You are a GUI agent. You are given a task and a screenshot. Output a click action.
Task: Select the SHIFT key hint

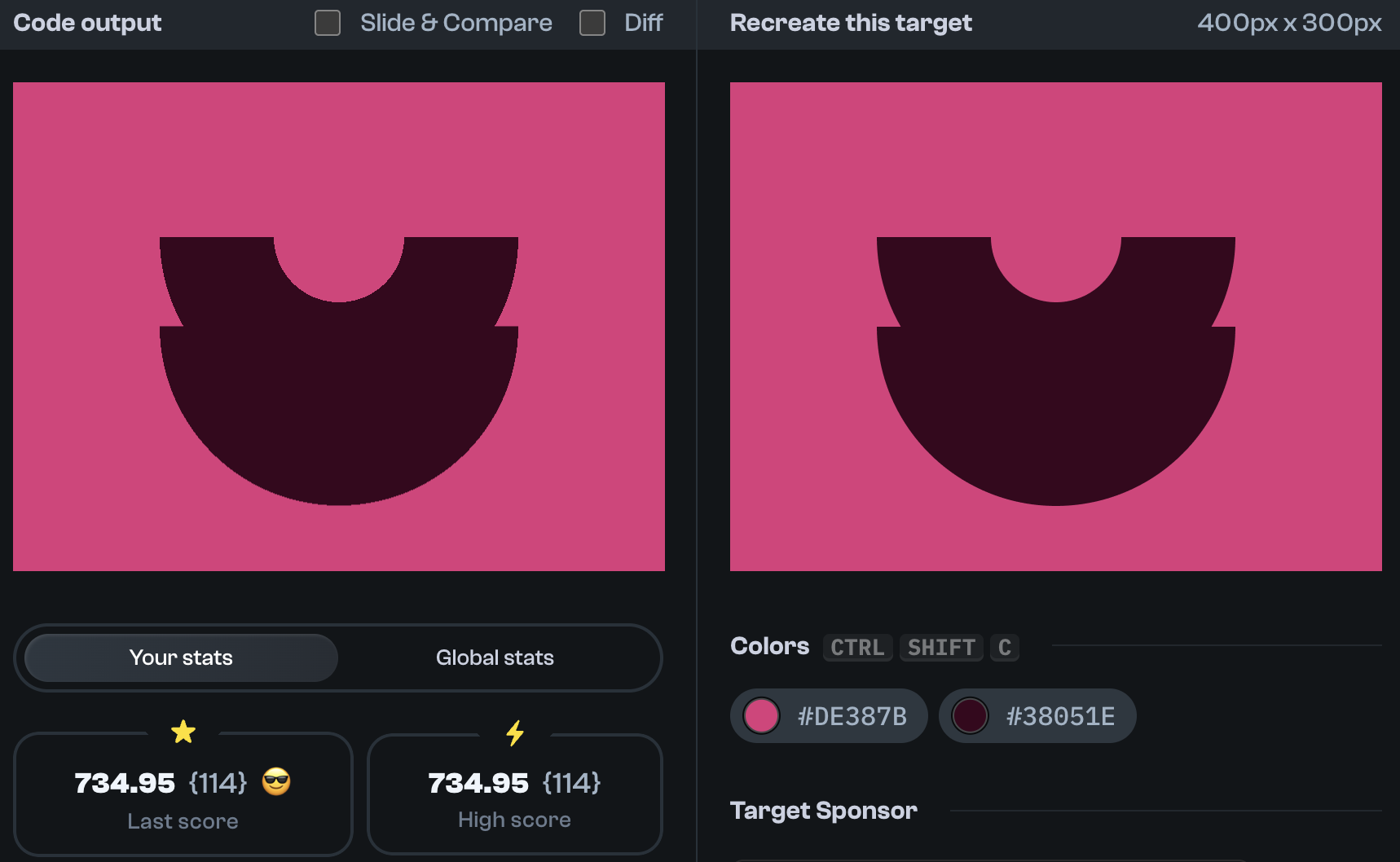point(941,648)
